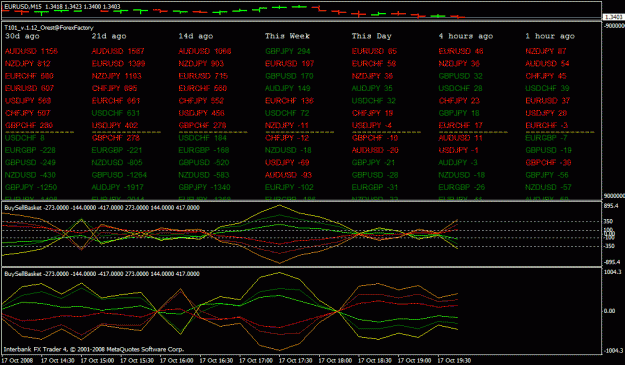Select EURGBP -26 in 4 hours ago column

coord(462,187)
